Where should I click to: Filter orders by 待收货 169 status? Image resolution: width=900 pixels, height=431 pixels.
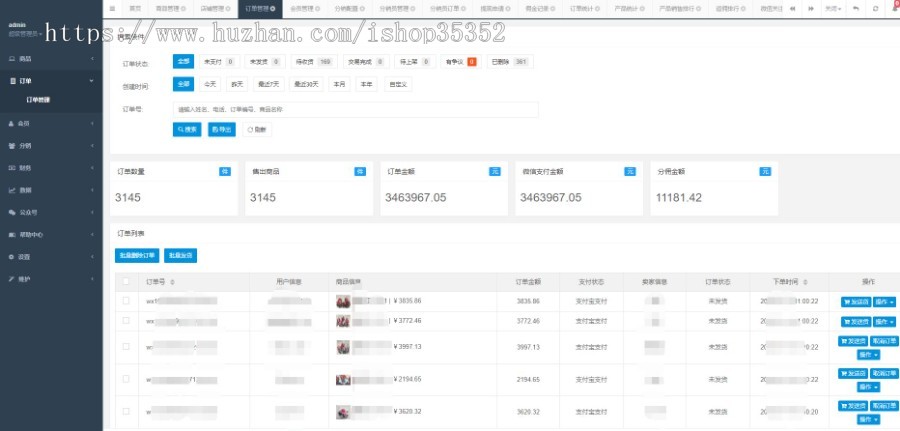[x=313, y=61]
